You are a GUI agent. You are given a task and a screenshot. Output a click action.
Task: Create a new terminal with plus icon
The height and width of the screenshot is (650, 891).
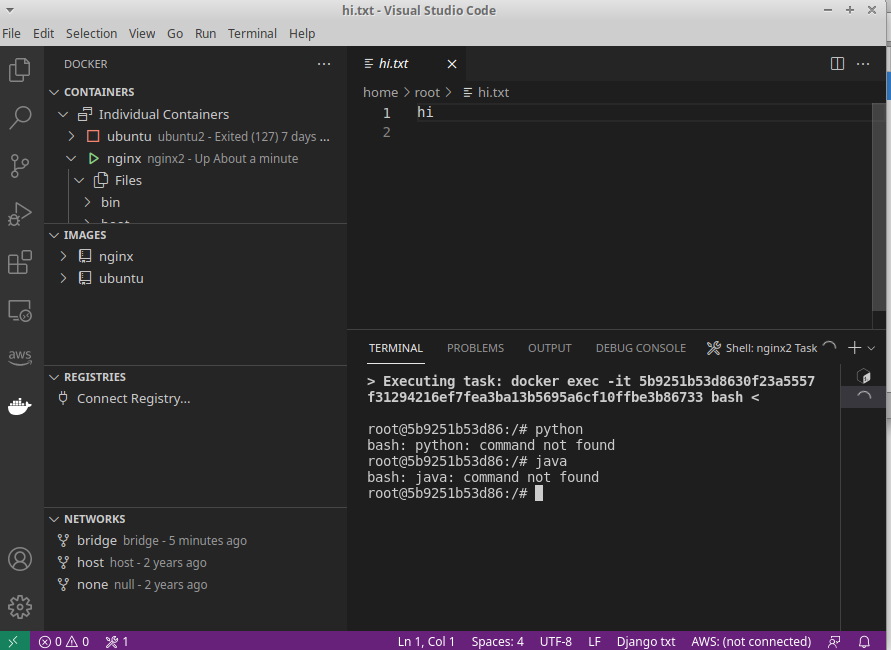coord(854,348)
